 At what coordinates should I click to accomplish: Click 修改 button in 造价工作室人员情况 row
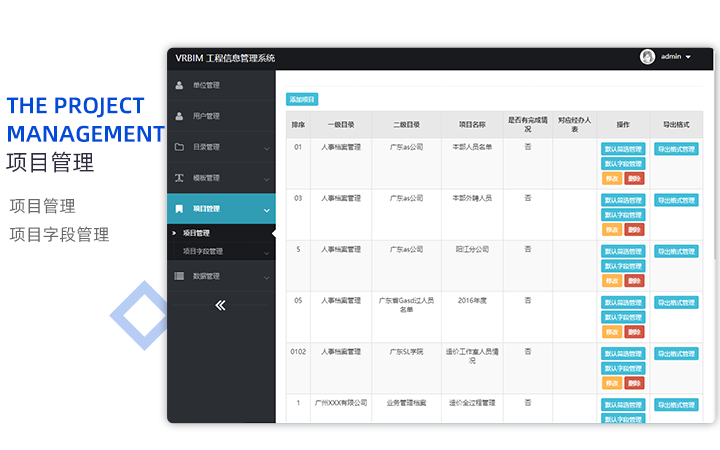[612, 383]
